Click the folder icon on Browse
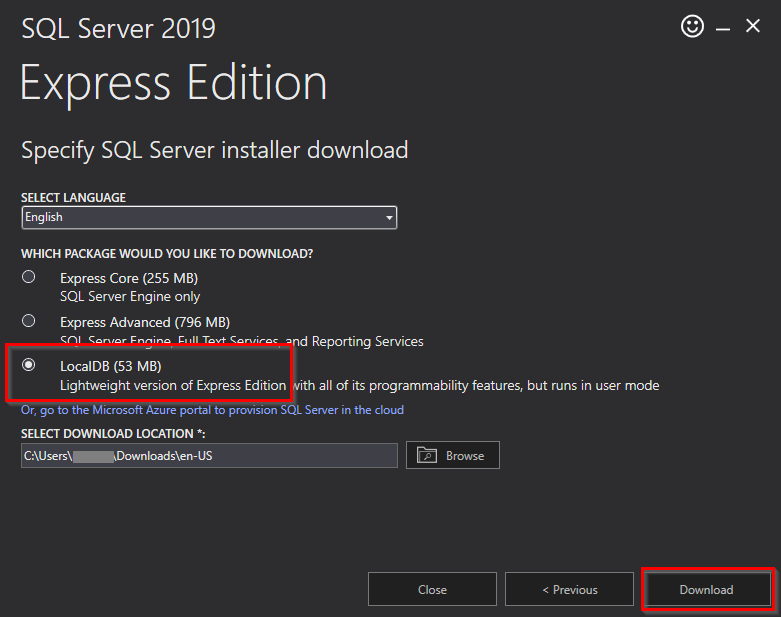 click(427, 456)
